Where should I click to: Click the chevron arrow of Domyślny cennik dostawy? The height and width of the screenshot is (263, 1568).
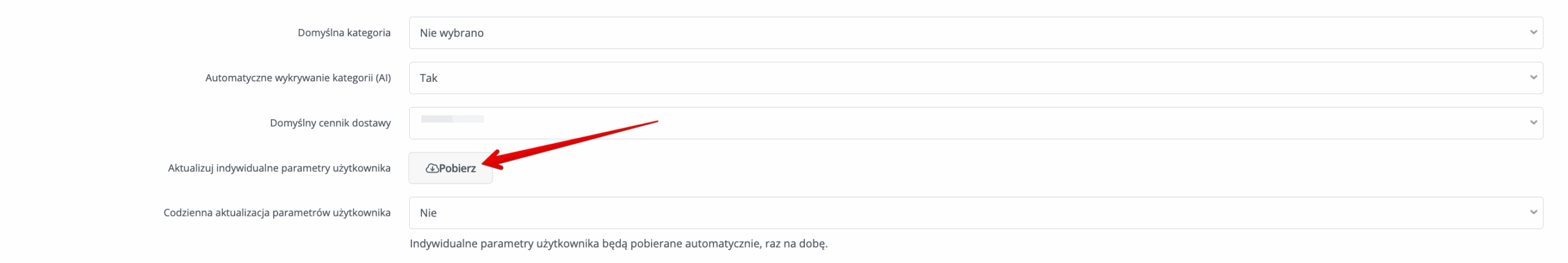[x=1533, y=123]
